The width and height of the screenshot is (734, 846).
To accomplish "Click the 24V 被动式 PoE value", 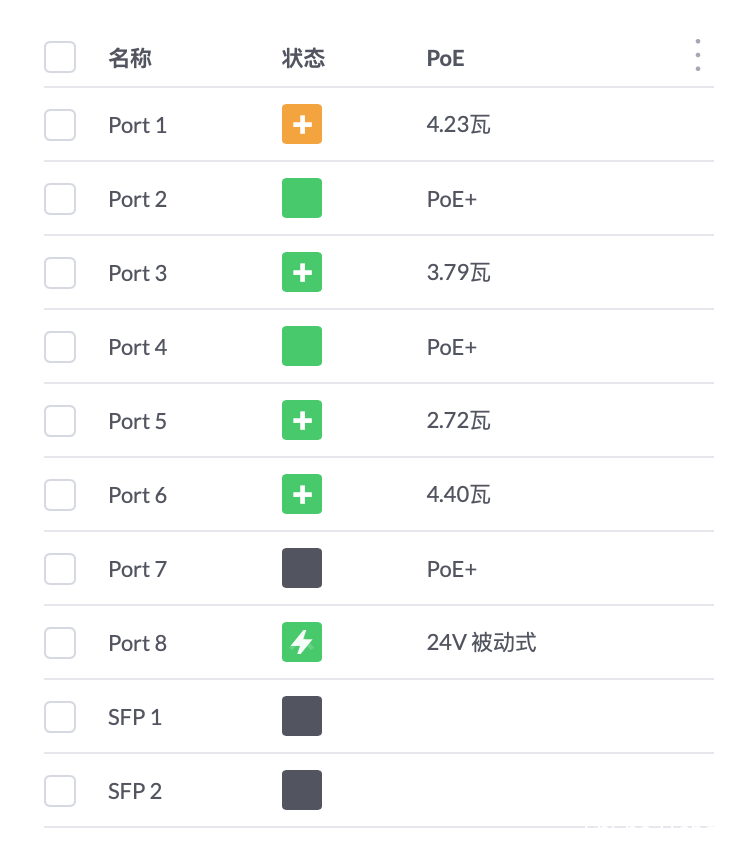I will [481, 643].
